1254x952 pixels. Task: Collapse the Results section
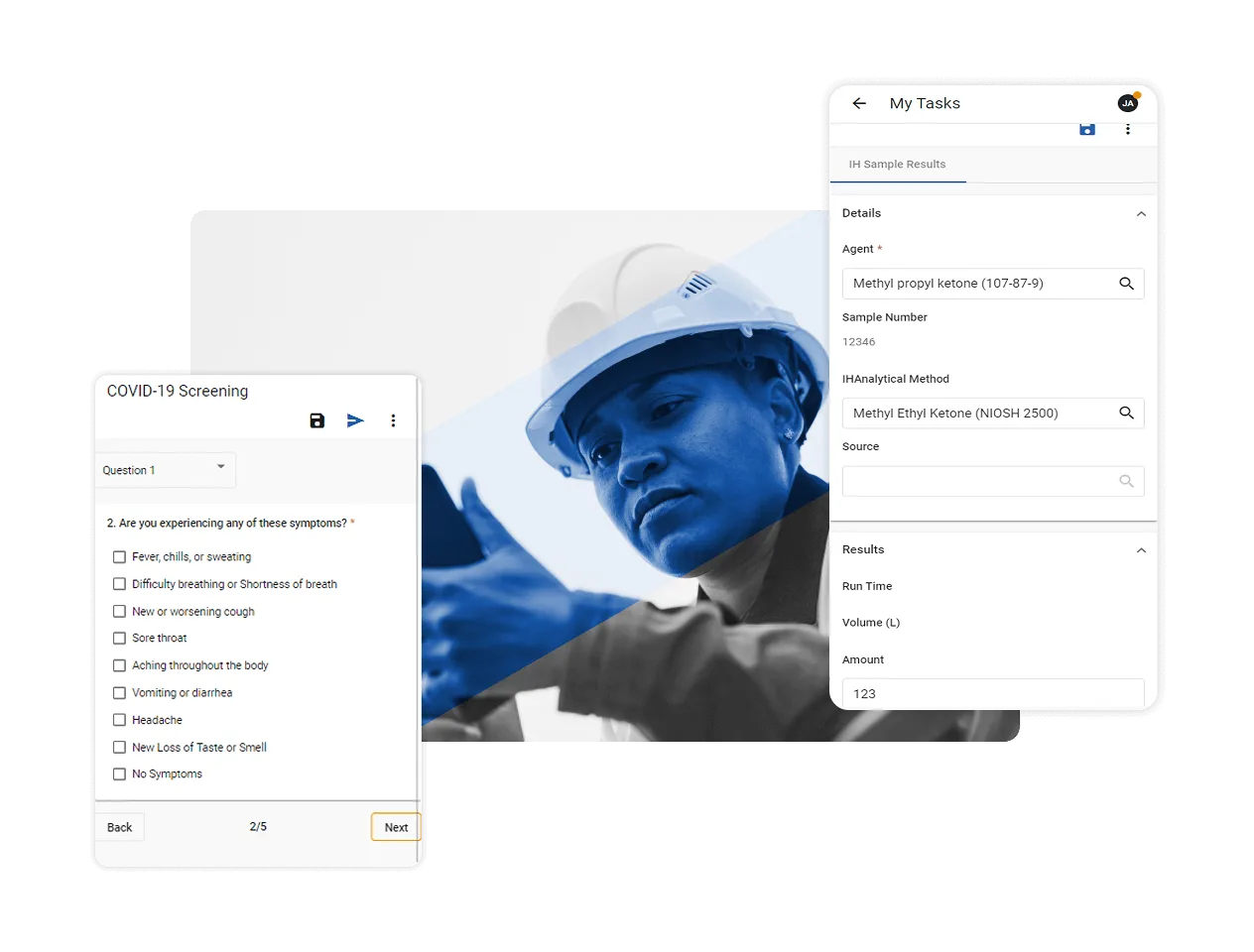tap(1141, 549)
